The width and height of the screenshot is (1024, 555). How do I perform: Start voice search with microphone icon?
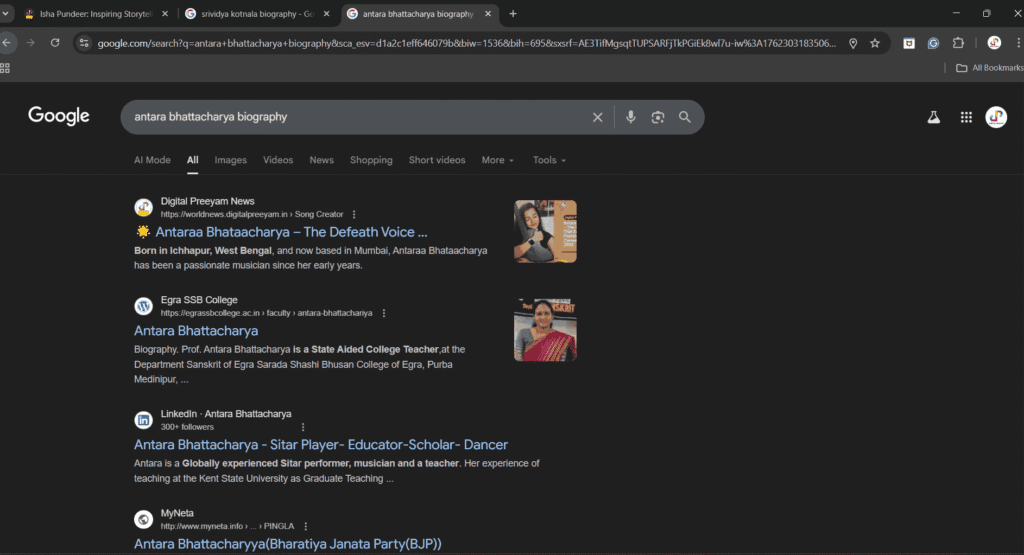click(630, 117)
